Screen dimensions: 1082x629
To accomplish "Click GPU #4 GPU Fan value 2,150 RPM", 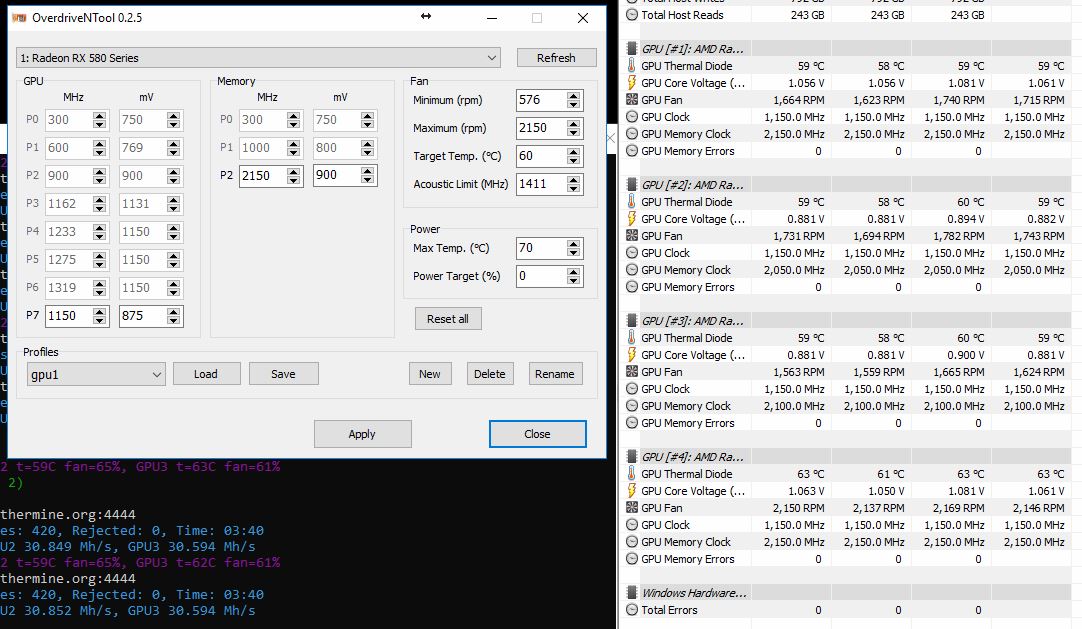I will click(x=798, y=508).
